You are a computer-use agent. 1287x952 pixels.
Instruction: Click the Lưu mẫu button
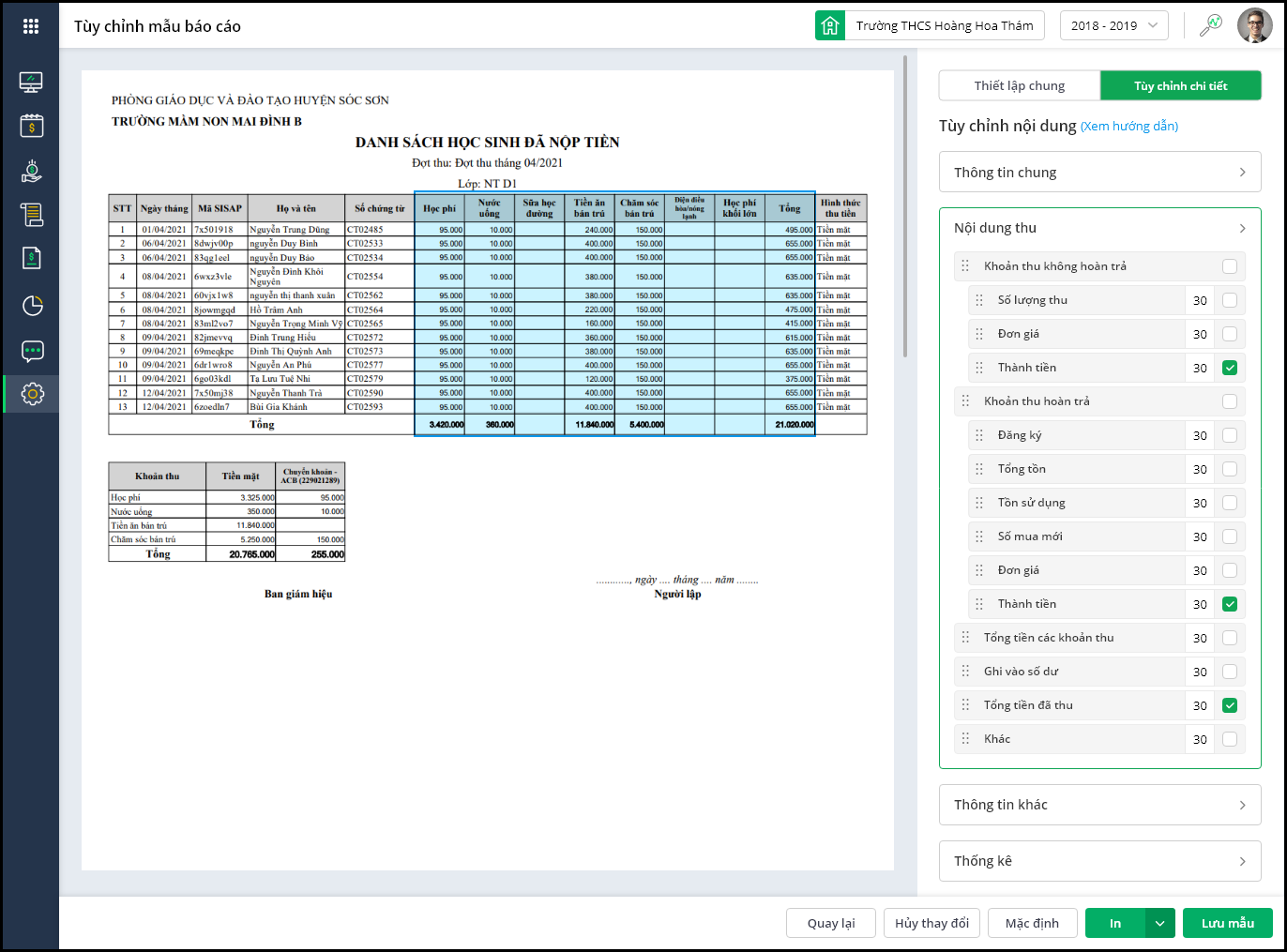1227,923
